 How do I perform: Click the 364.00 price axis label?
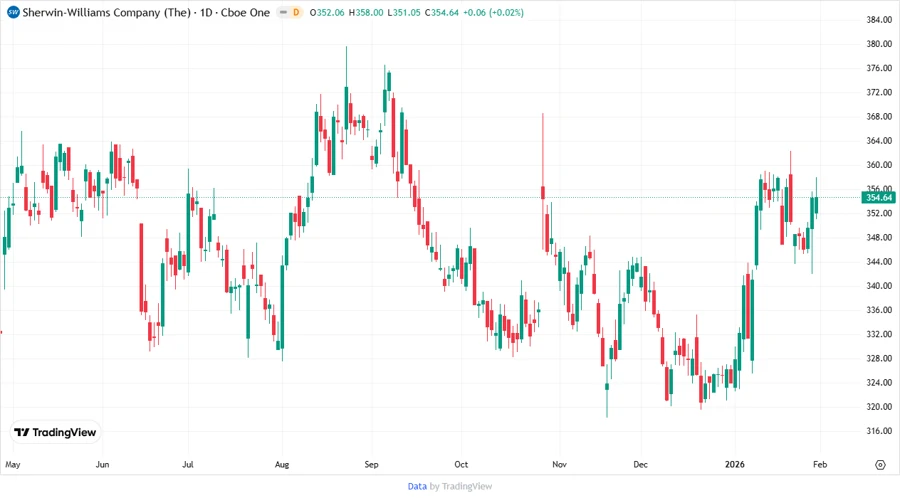click(x=879, y=141)
